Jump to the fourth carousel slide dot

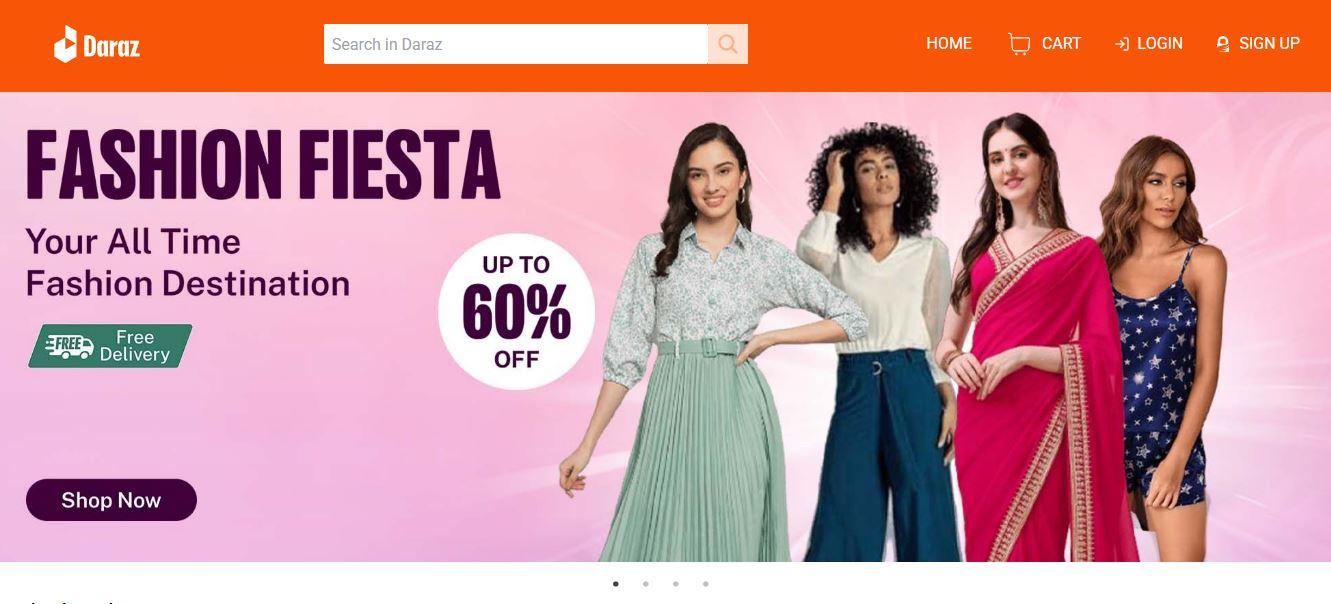[705, 584]
